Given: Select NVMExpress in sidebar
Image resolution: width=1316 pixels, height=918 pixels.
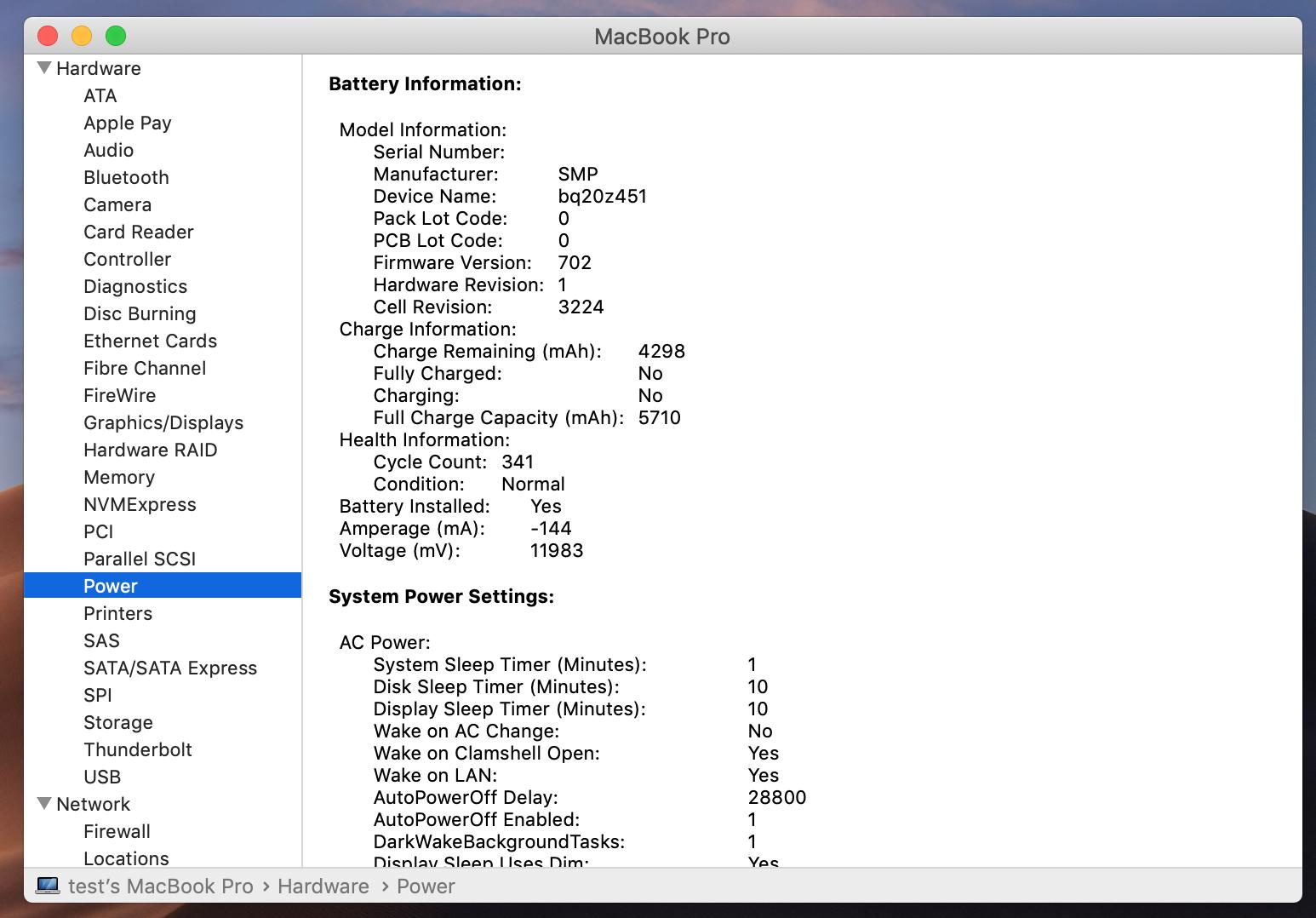Looking at the screenshot, I should tap(140, 504).
